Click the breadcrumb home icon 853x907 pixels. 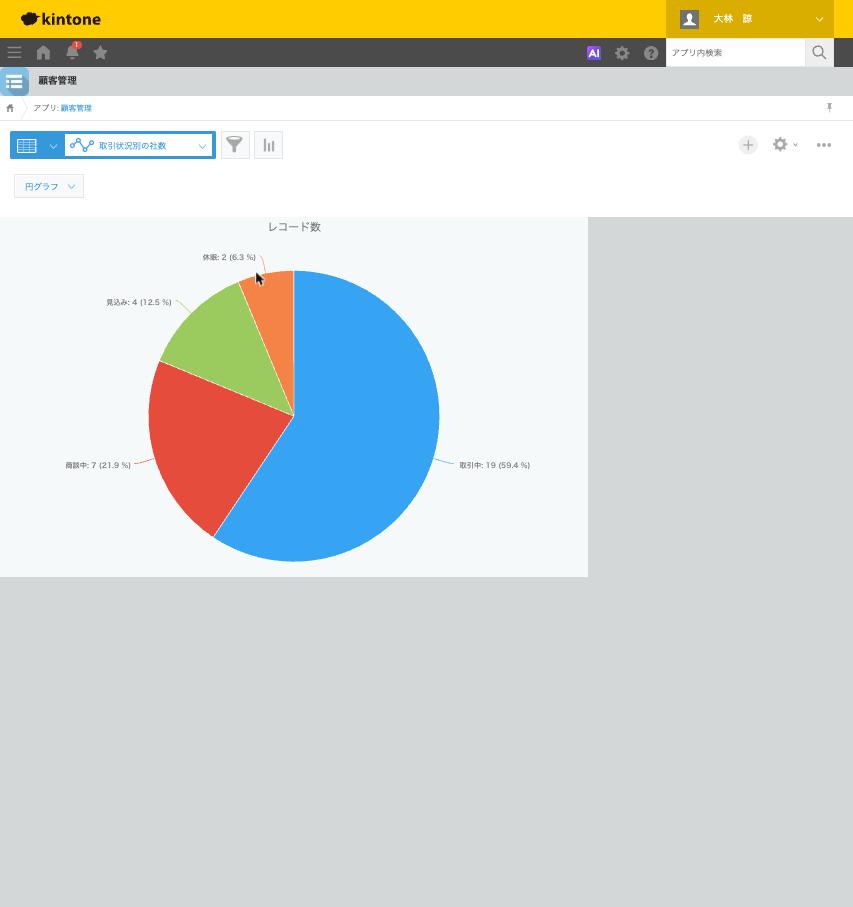tap(10, 108)
